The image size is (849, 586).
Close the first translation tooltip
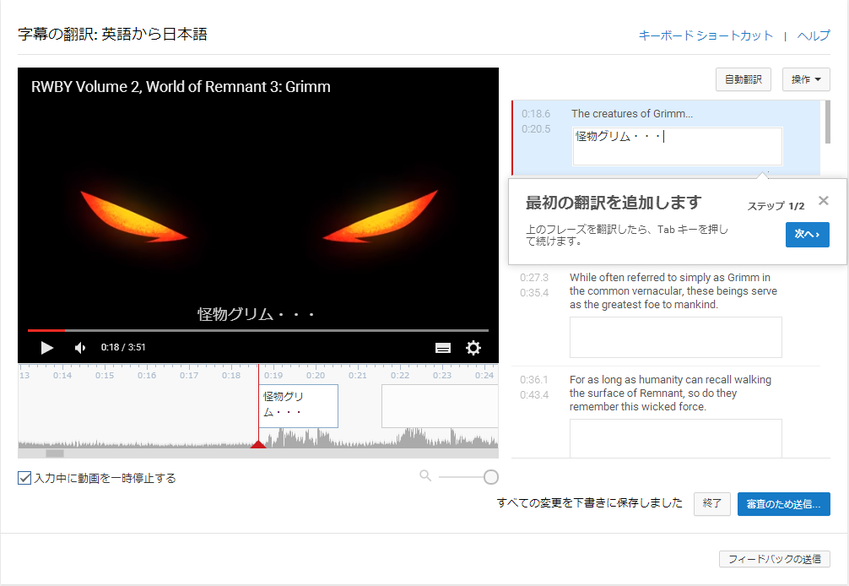point(824,201)
